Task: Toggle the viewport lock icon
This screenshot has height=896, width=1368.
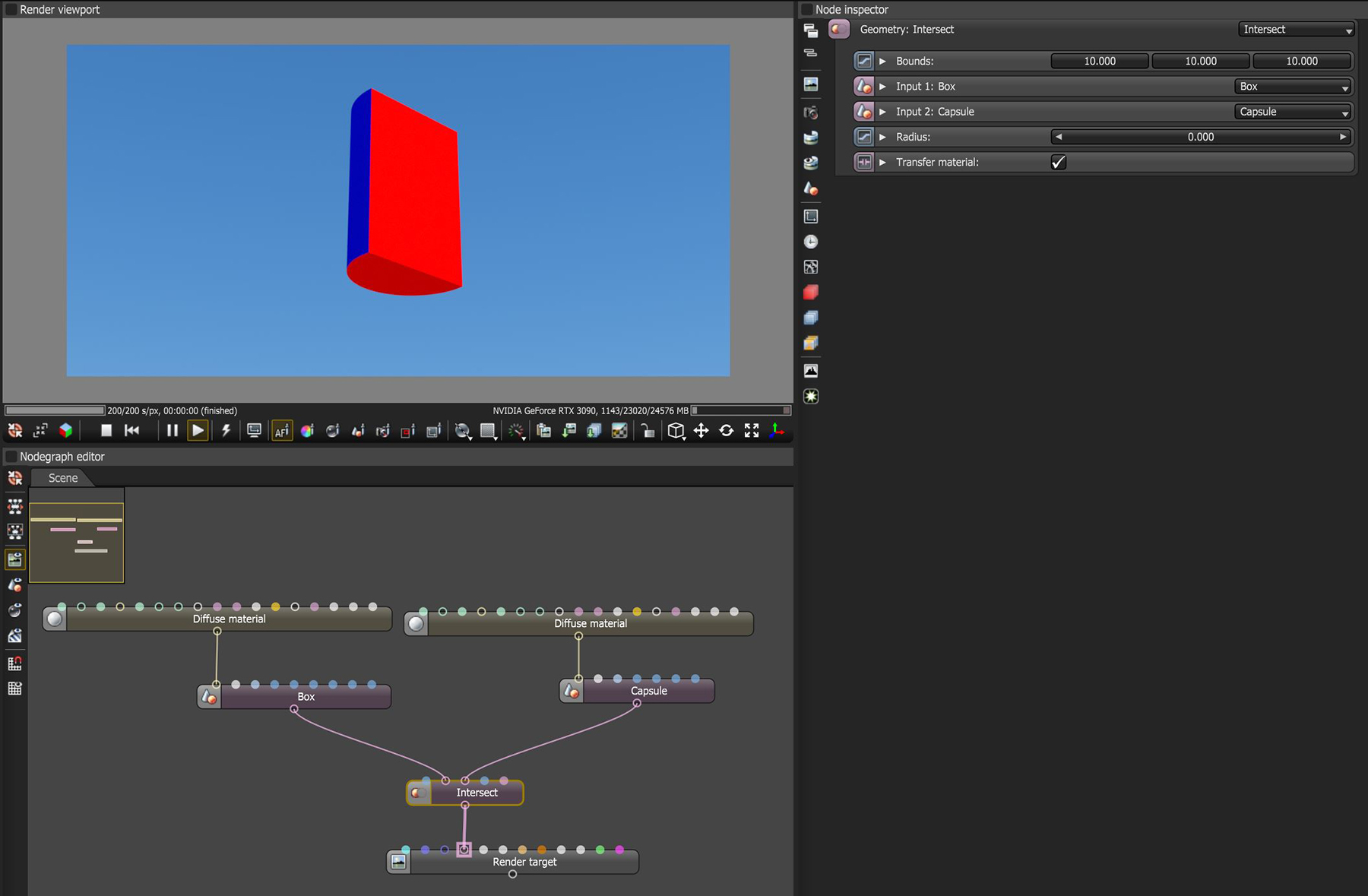Action: coord(648,431)
